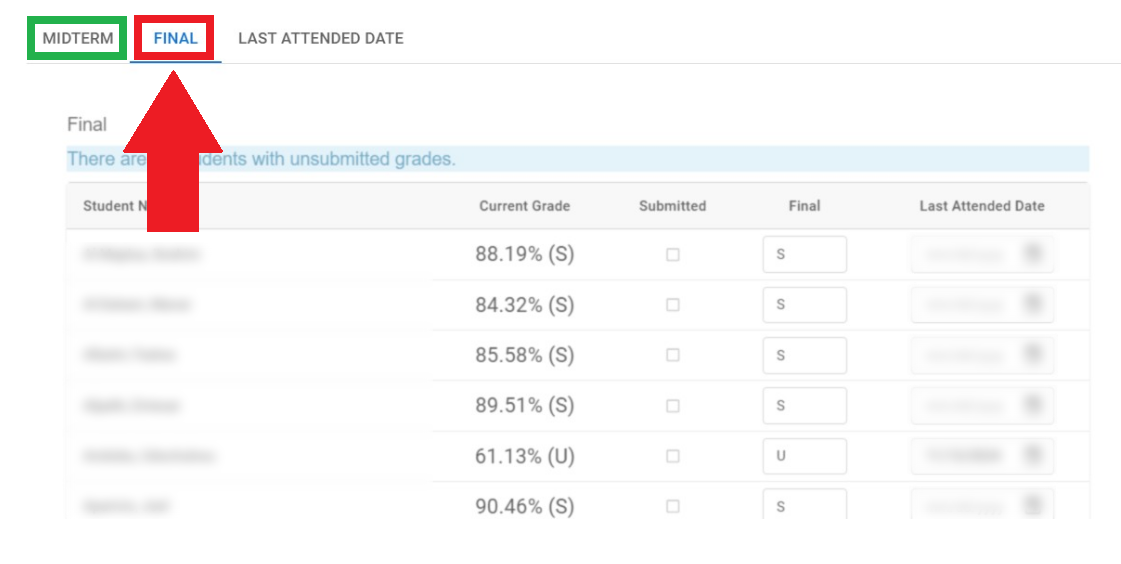1121x564 pixels.
Task: Select the FINAL tab
Action: (x=175, y=38)
